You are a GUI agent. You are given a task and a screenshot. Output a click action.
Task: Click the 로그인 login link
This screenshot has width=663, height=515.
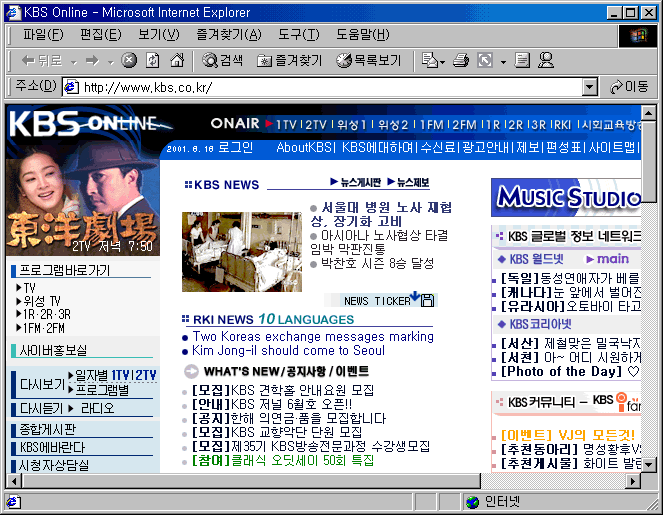pyautogui.click(x=236, y=148)
